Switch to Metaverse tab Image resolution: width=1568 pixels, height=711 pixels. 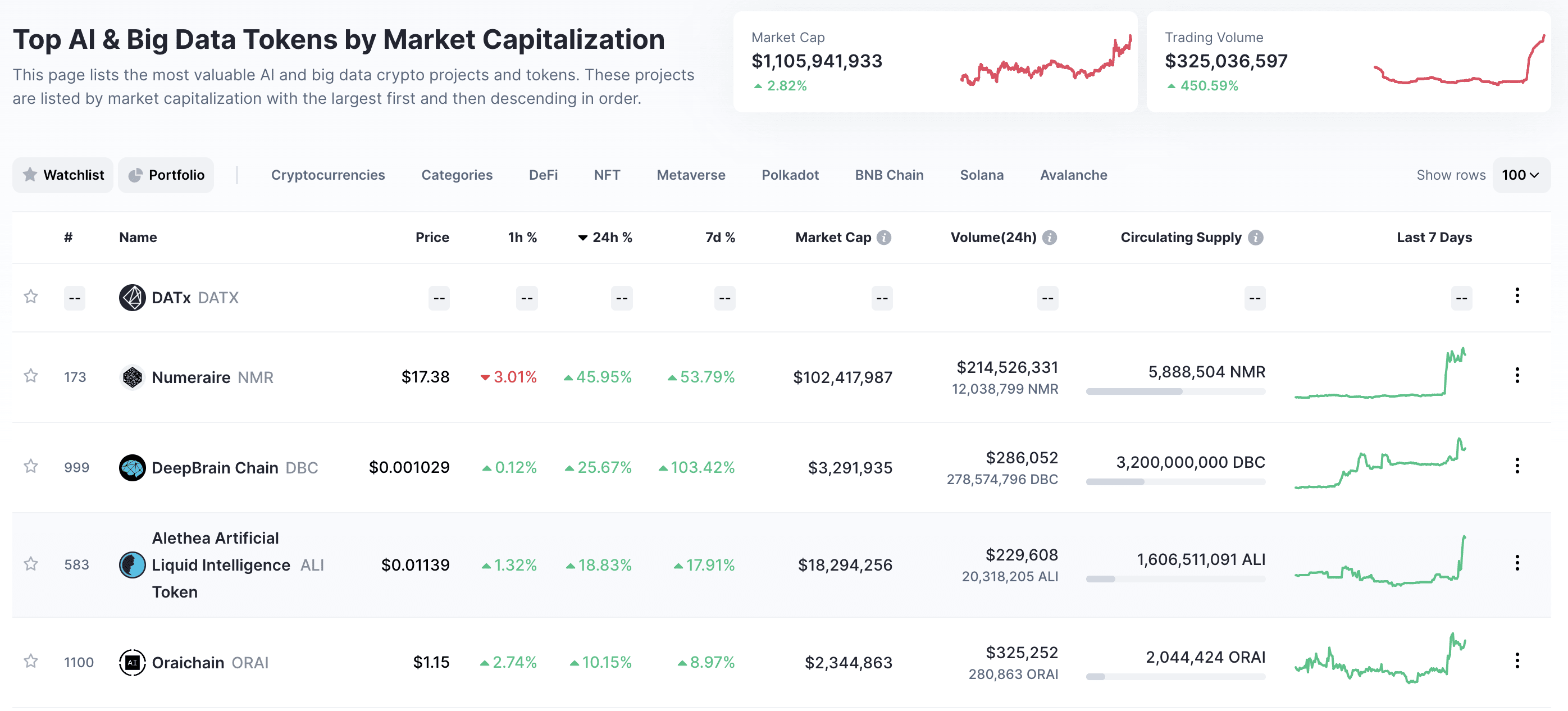[x=691, y=175]
